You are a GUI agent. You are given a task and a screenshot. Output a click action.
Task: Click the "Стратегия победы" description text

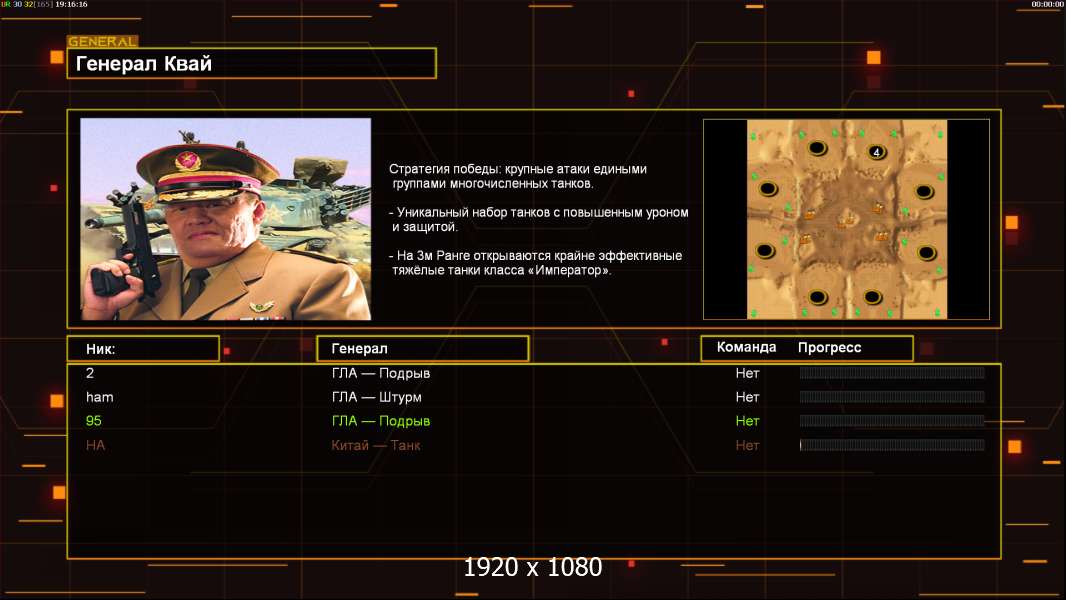[x=518, y=176]
